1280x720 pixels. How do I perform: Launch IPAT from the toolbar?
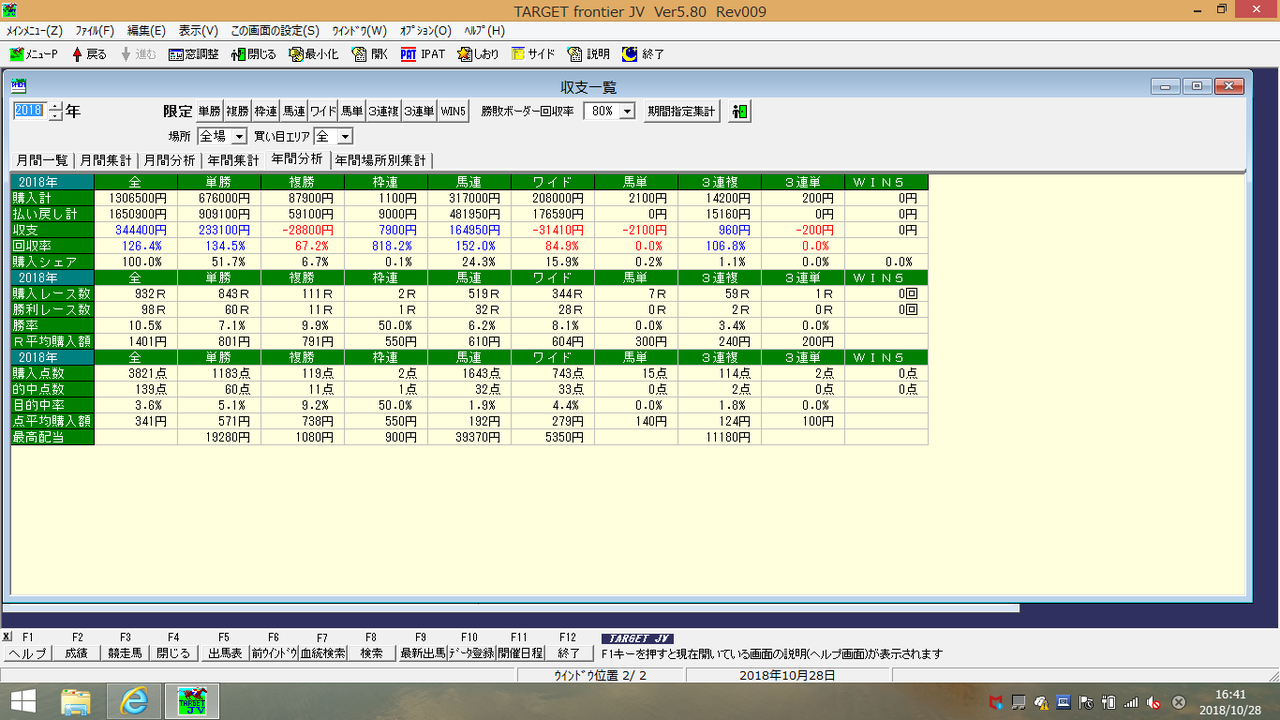click(x=423, y=54)
